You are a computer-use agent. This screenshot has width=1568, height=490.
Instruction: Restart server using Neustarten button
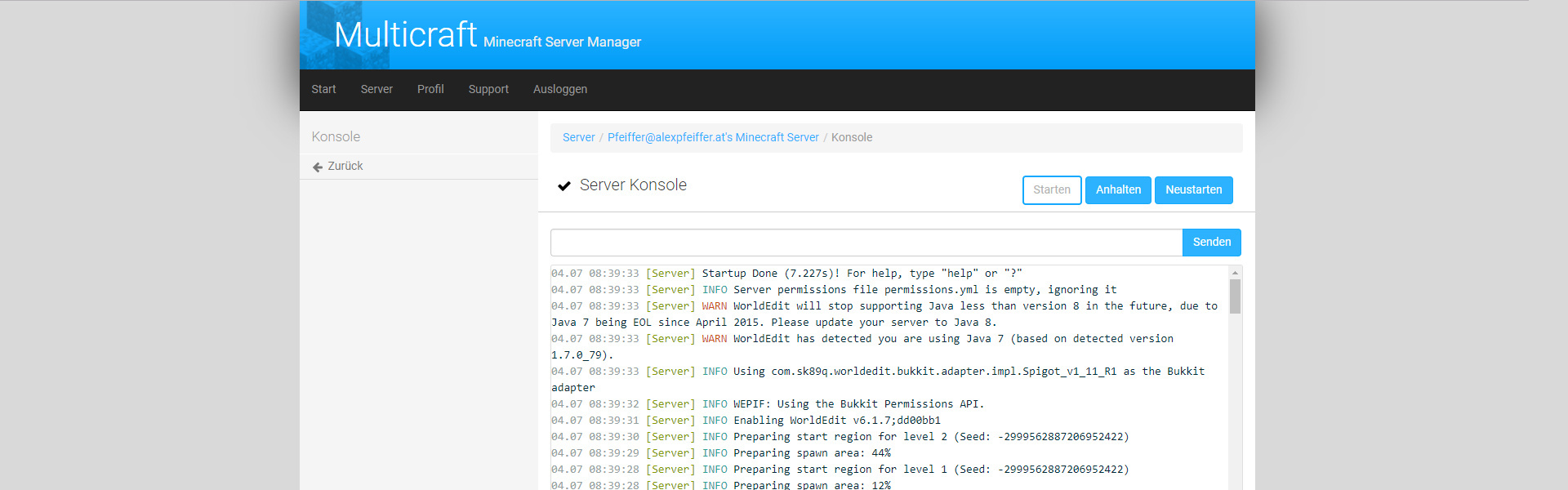click(x=1193, y=190)
